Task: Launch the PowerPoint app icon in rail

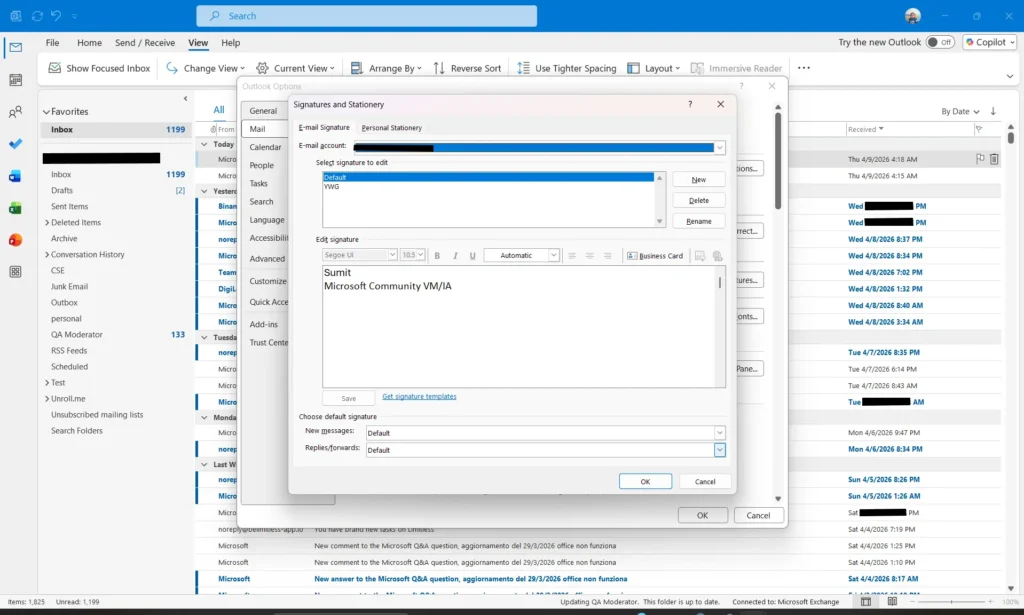Action: click(16, 240)
